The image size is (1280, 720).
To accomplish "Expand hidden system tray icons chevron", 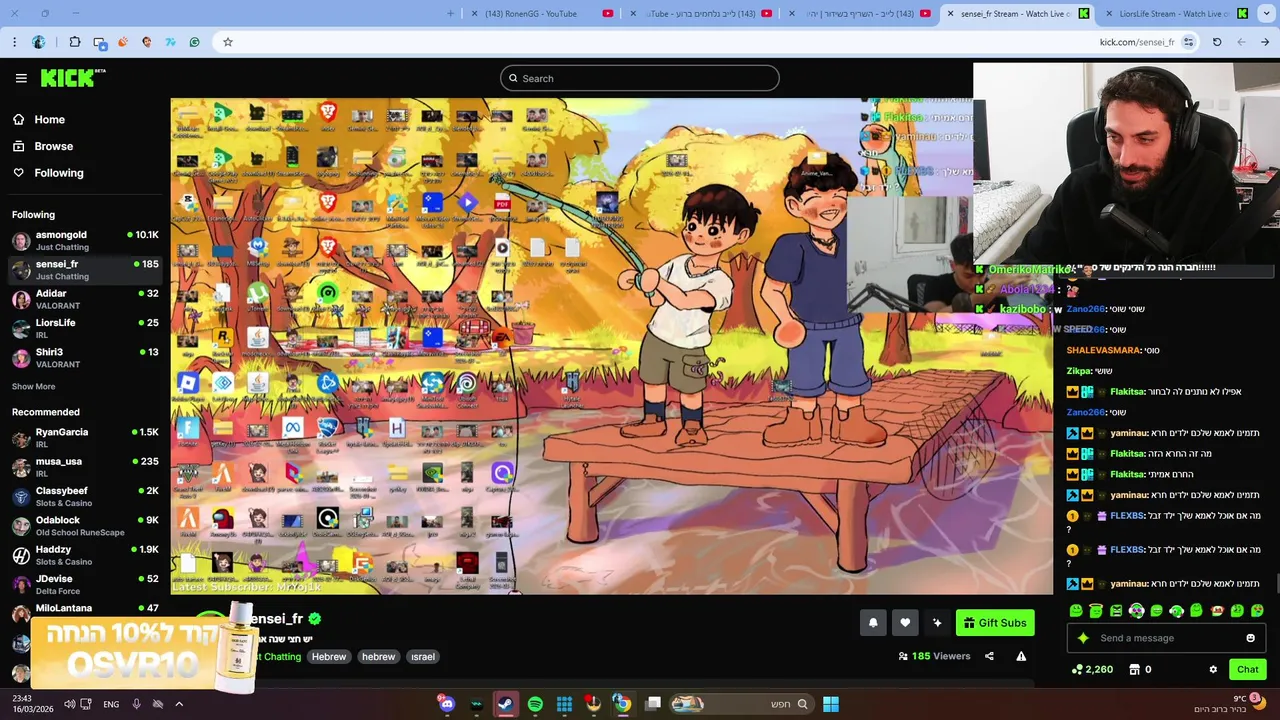I will (x=179, y=704).
